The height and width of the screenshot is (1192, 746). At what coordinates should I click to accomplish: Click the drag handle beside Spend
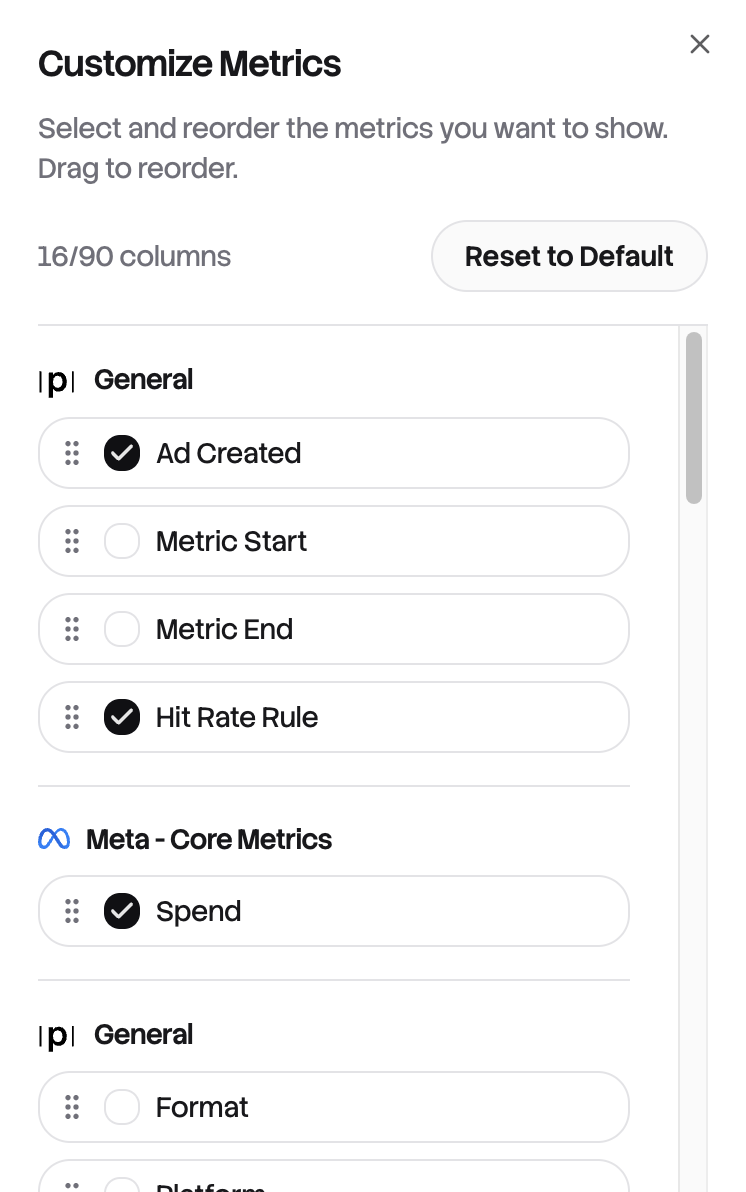click(x=72, y=911)
